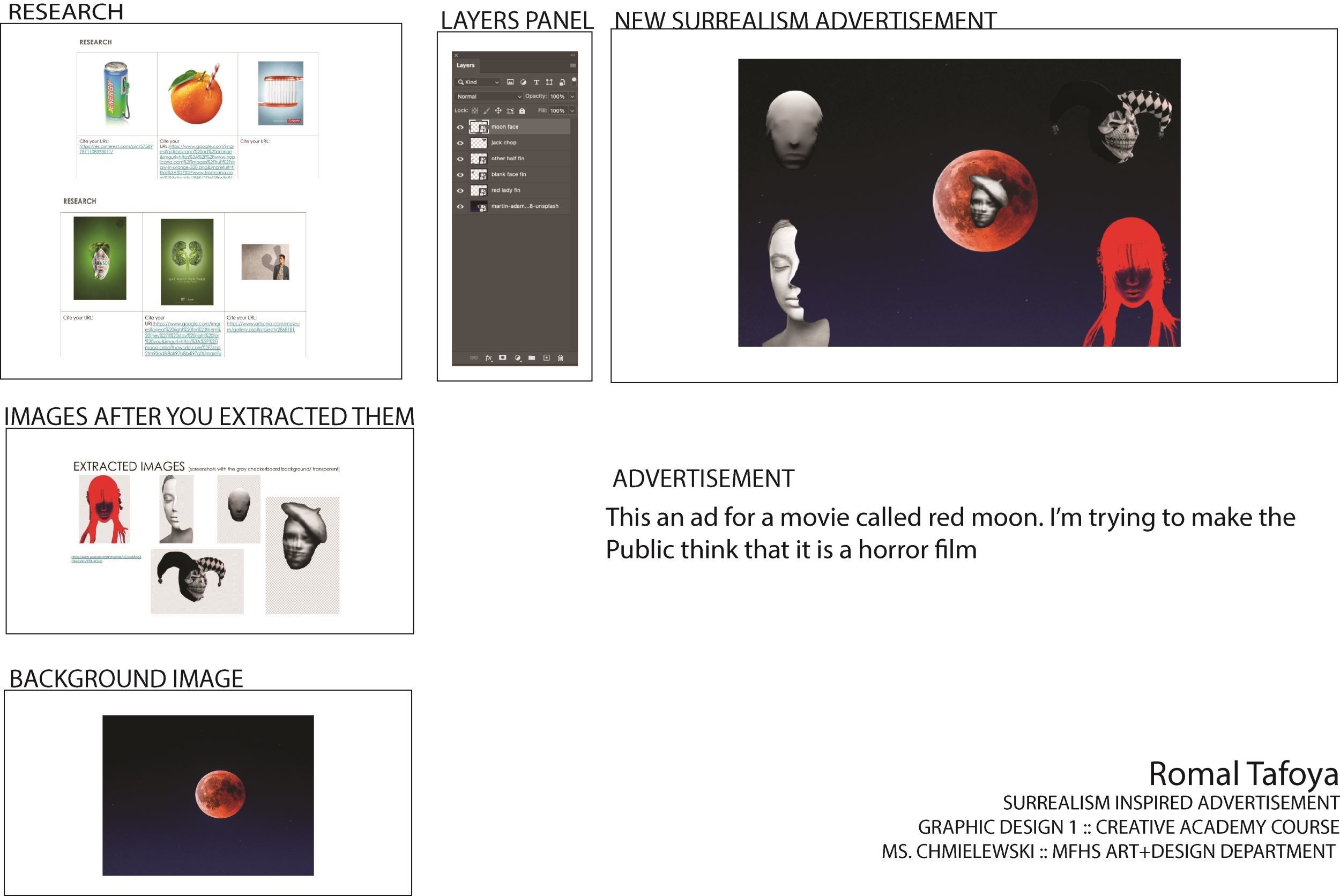Create a new group with folder icon

pos(531,358)
